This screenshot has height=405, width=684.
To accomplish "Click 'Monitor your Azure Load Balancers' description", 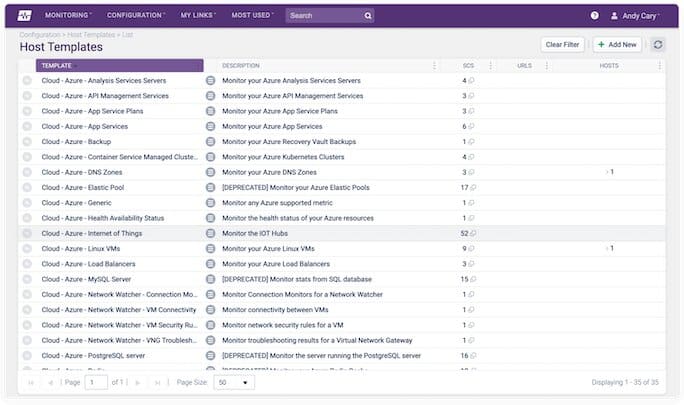I will coord(276,264).
